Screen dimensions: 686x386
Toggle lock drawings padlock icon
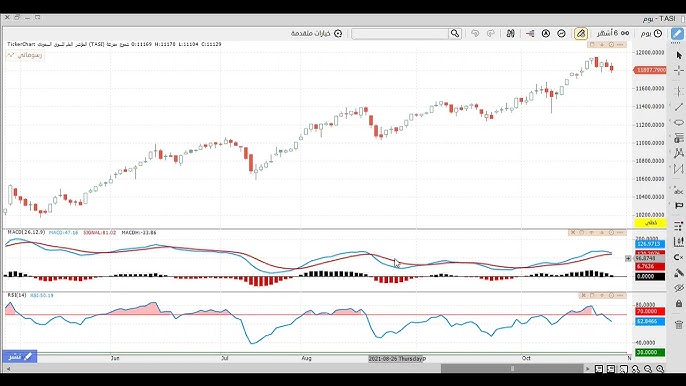point(679,303)
